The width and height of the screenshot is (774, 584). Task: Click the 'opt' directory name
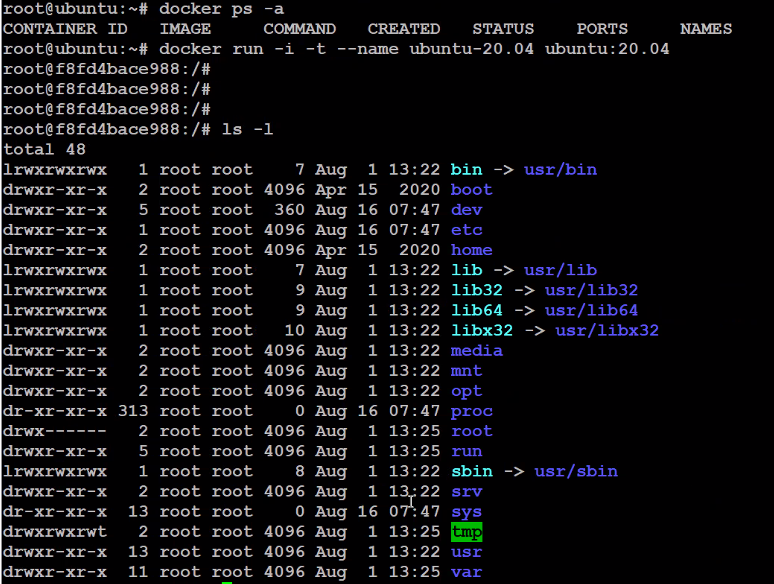coord(466,391)
